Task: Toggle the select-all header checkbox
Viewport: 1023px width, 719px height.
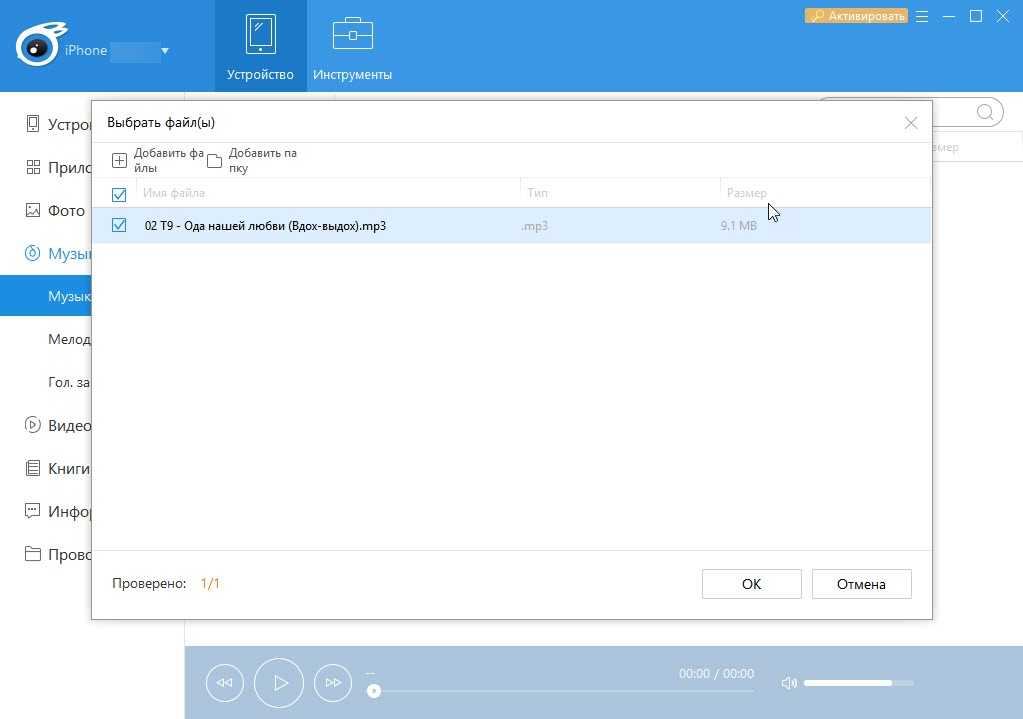Action: [x=119, y=194]
